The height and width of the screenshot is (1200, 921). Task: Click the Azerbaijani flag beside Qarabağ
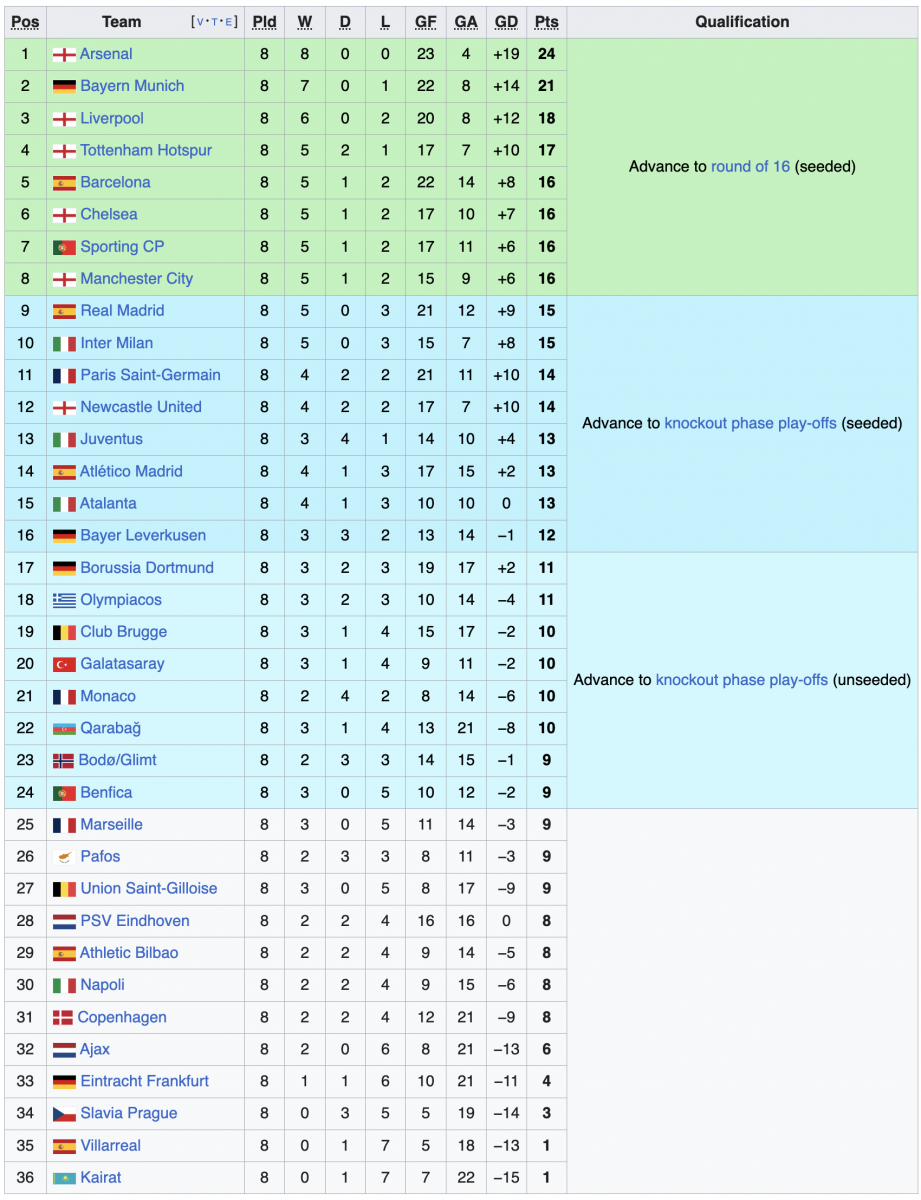[x=64, y=728]
